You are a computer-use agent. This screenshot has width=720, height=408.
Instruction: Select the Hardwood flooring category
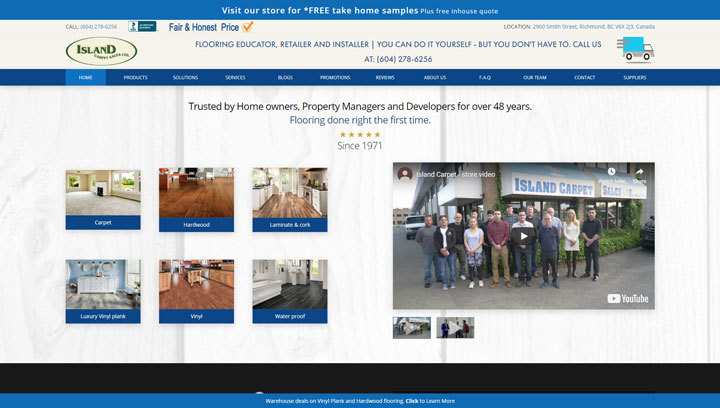pyautogui.click(x=196, y=199)
